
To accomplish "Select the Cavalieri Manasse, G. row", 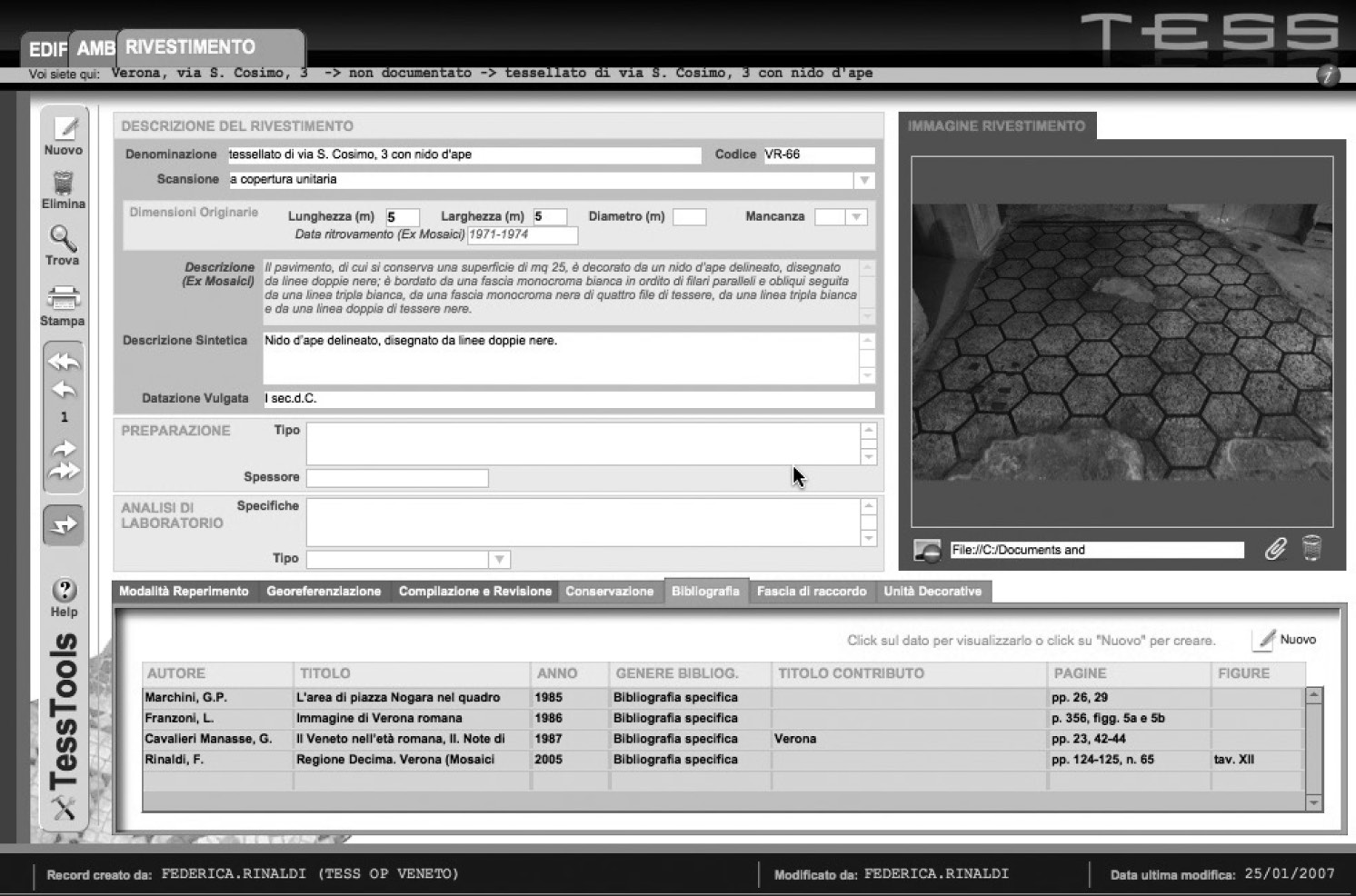I will 723,740.
